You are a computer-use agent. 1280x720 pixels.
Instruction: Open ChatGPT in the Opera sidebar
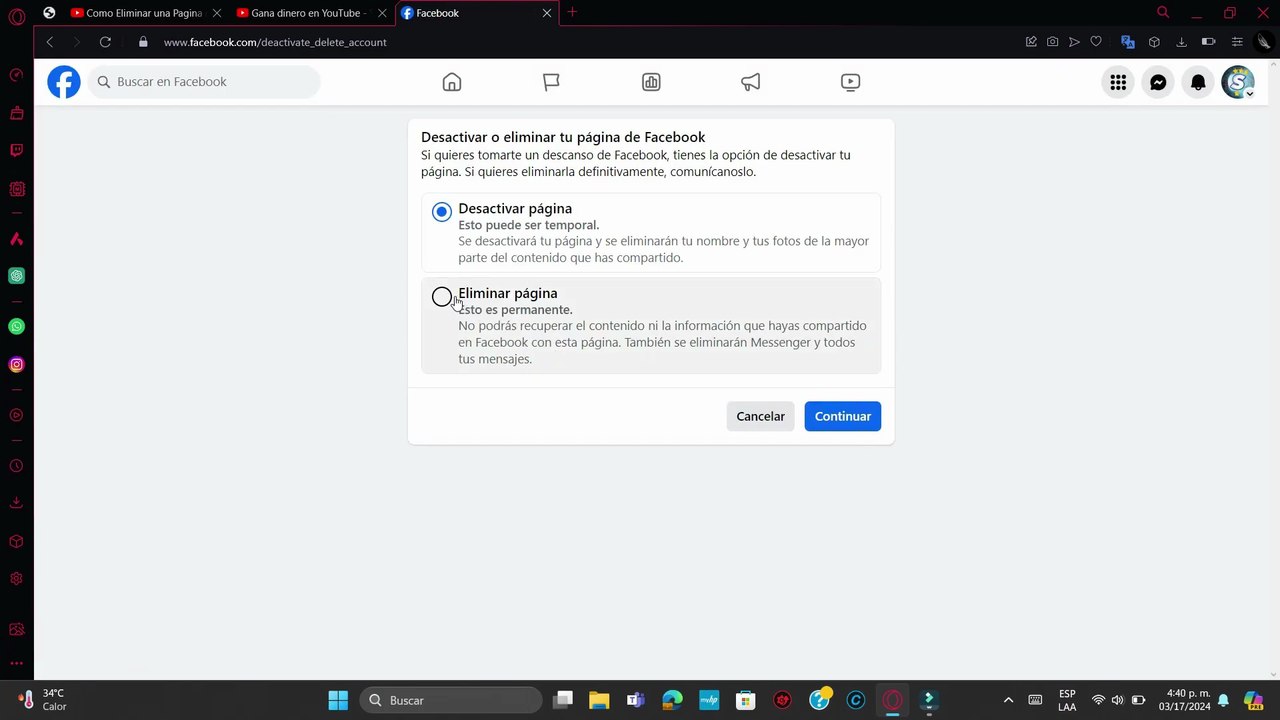[x=16, y=276]
